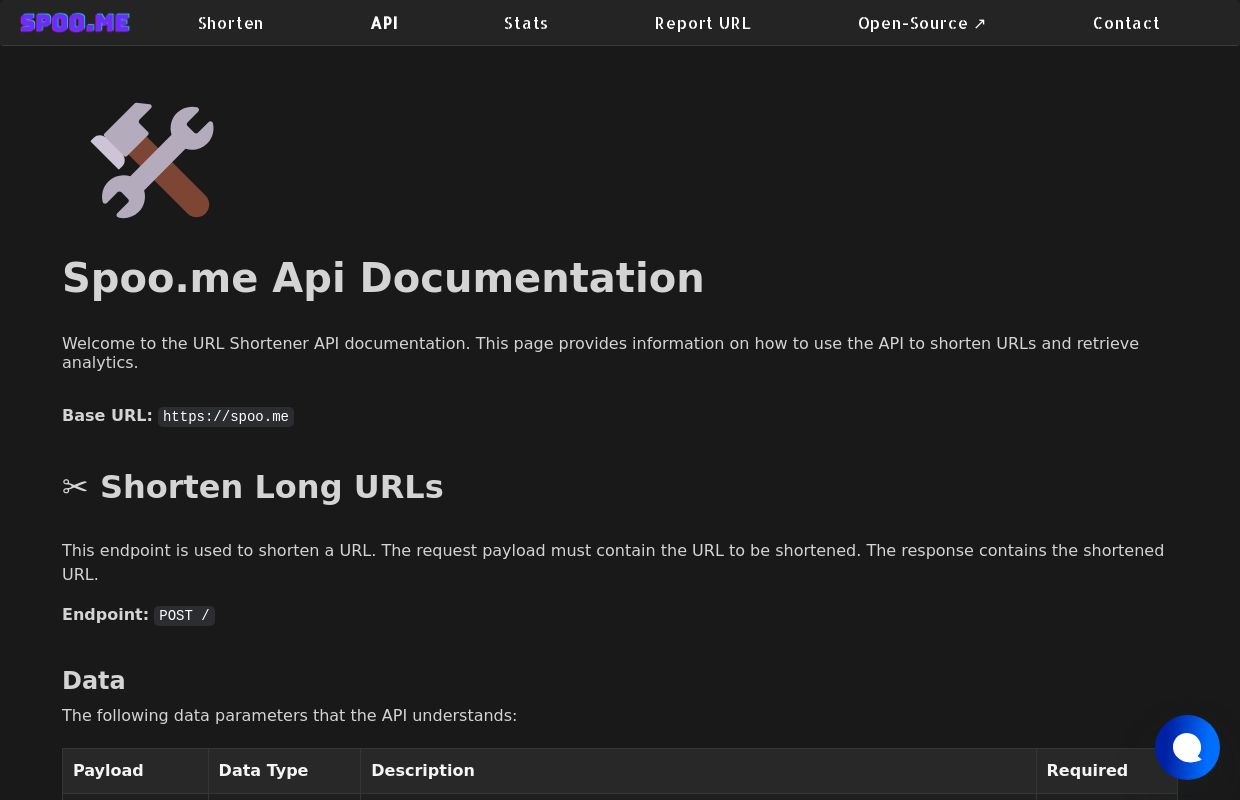Screen dimensions: 1240x800
Task: Click the https://spoo.me base URL code
Action: [x=226, y=416]
